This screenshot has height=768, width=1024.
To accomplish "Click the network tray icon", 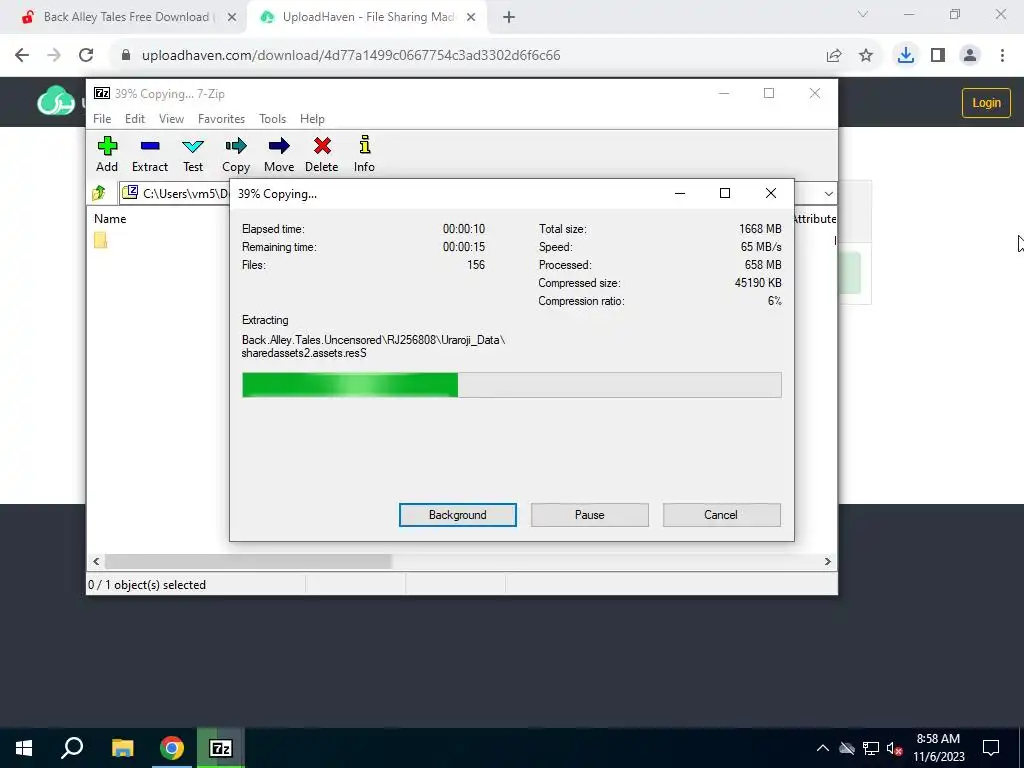I will pyautogui.click(x=871, y=748).
